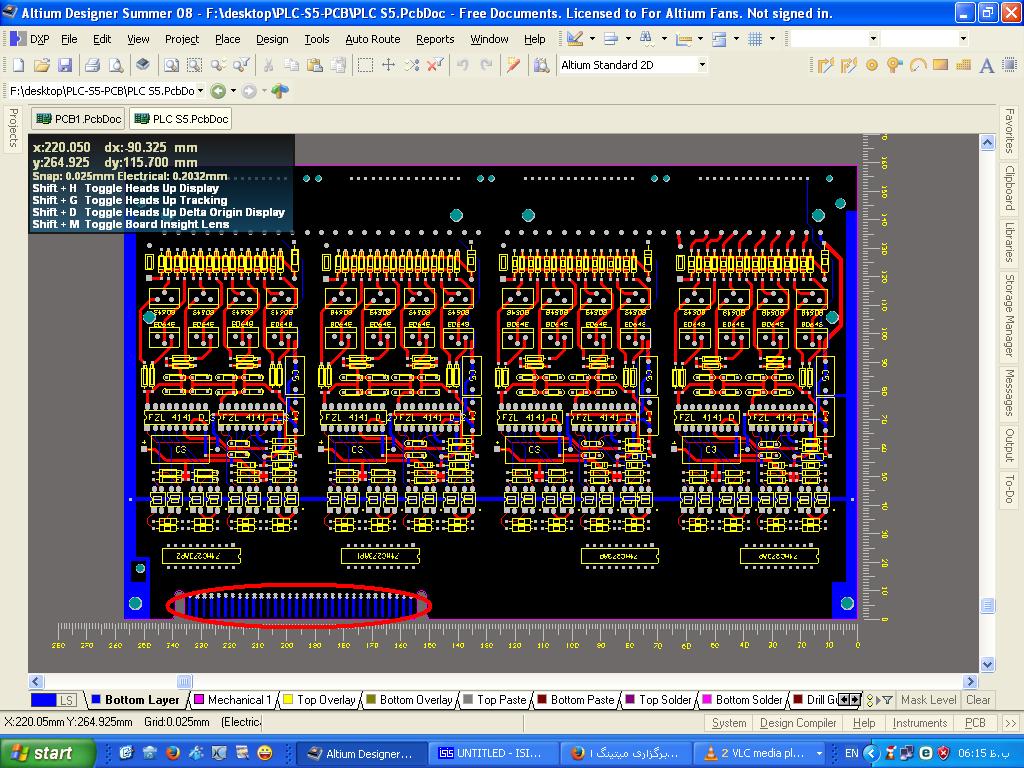1024x768 pixels.
Task: Open the Libraries side panel tab
Action: pyautogui.click(x=1009, y=242)
